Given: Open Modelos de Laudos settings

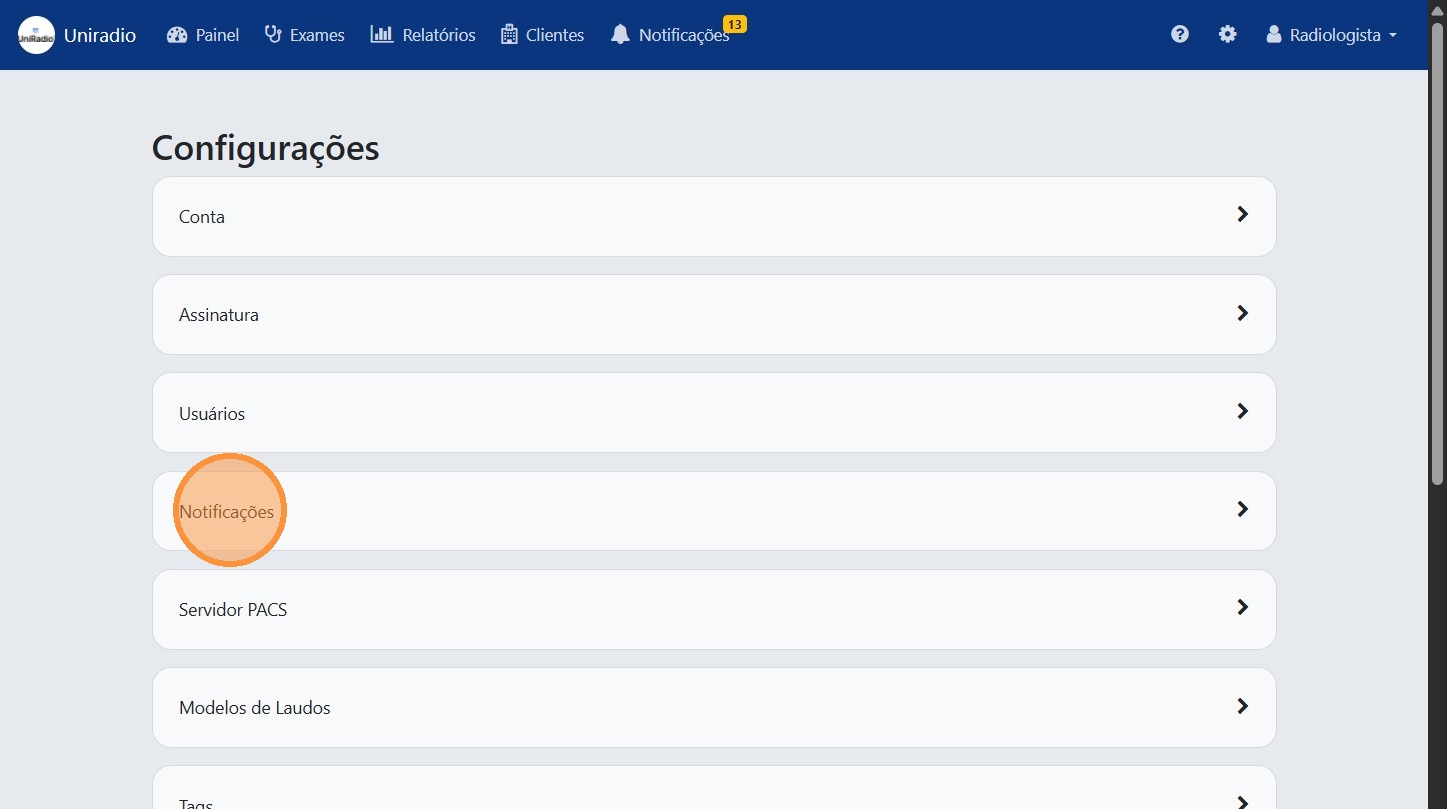Looking at the screenshot, I should (x=254, y=707).
